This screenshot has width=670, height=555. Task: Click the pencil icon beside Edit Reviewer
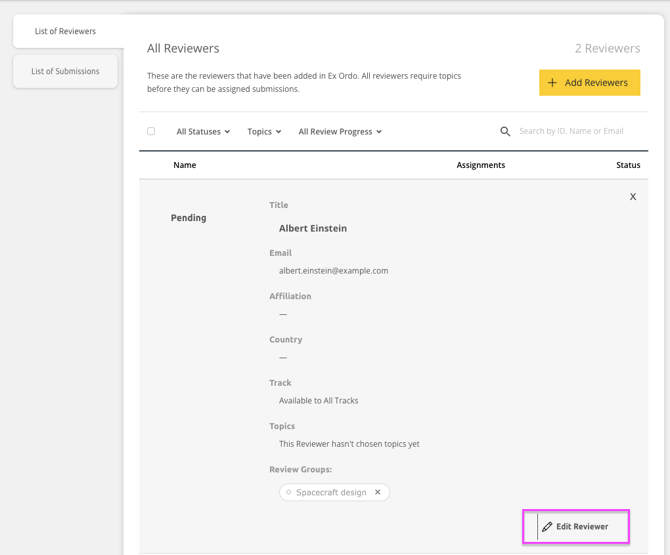pos(547,527)
